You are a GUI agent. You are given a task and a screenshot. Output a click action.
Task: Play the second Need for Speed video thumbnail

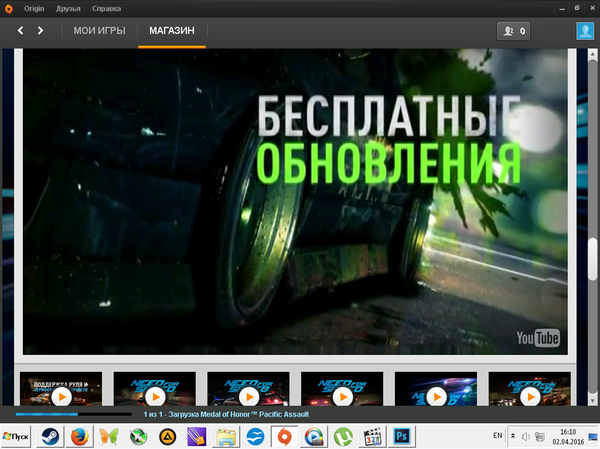pyautogui.click(x=155, y=389)
